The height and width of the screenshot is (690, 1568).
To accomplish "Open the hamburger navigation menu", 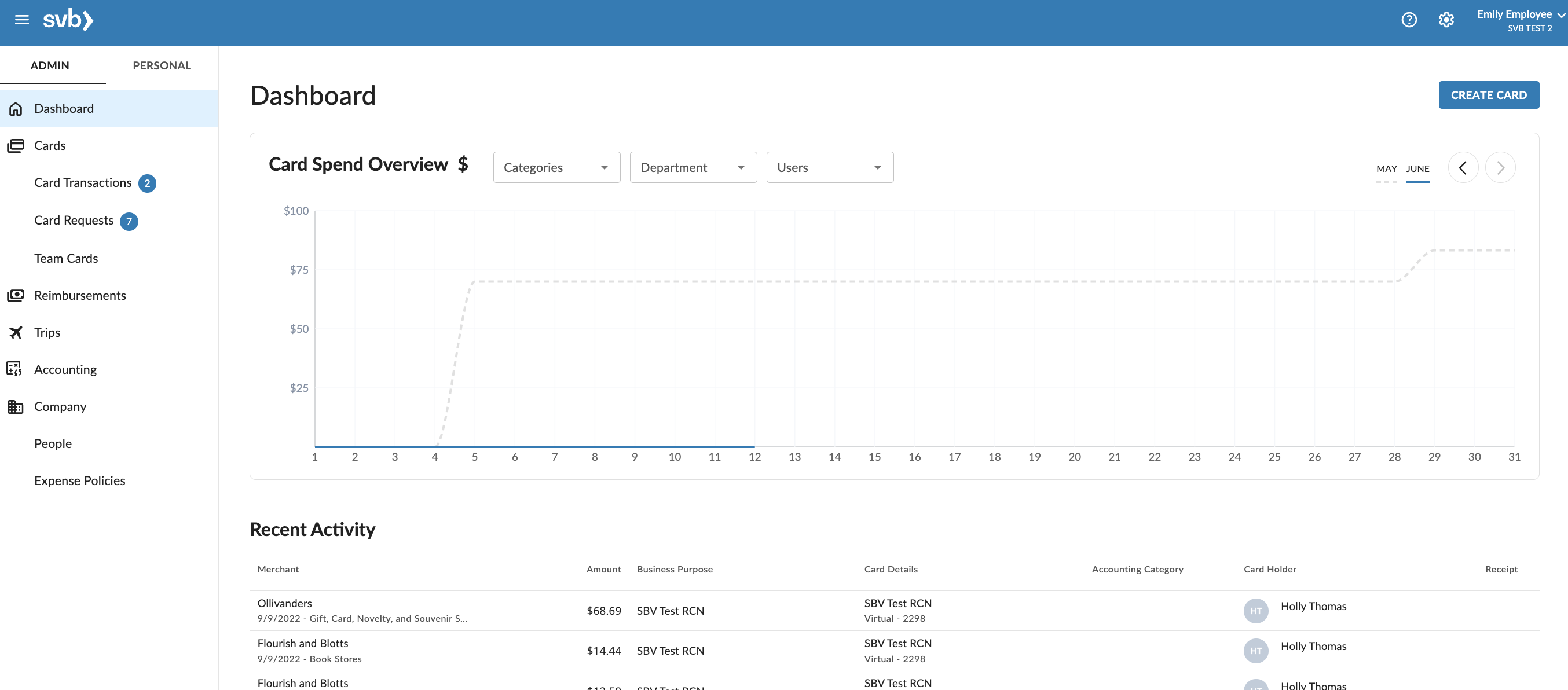I will click(22, 20).
